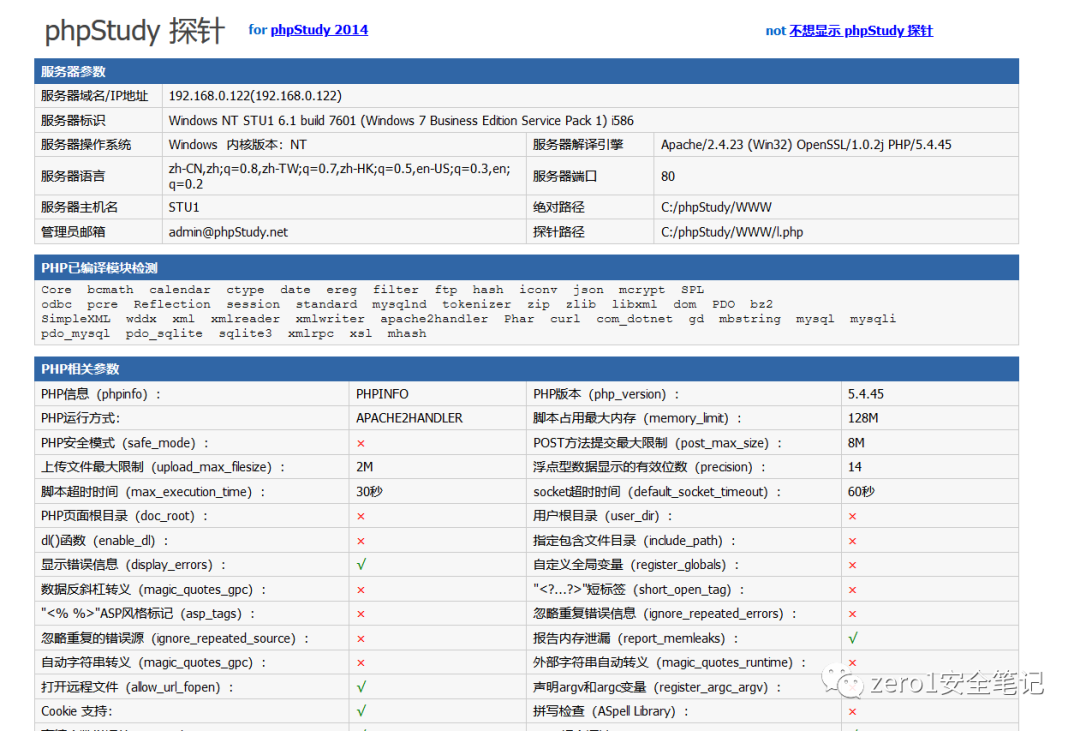Click the user_dir cross mark

[853, 517]
